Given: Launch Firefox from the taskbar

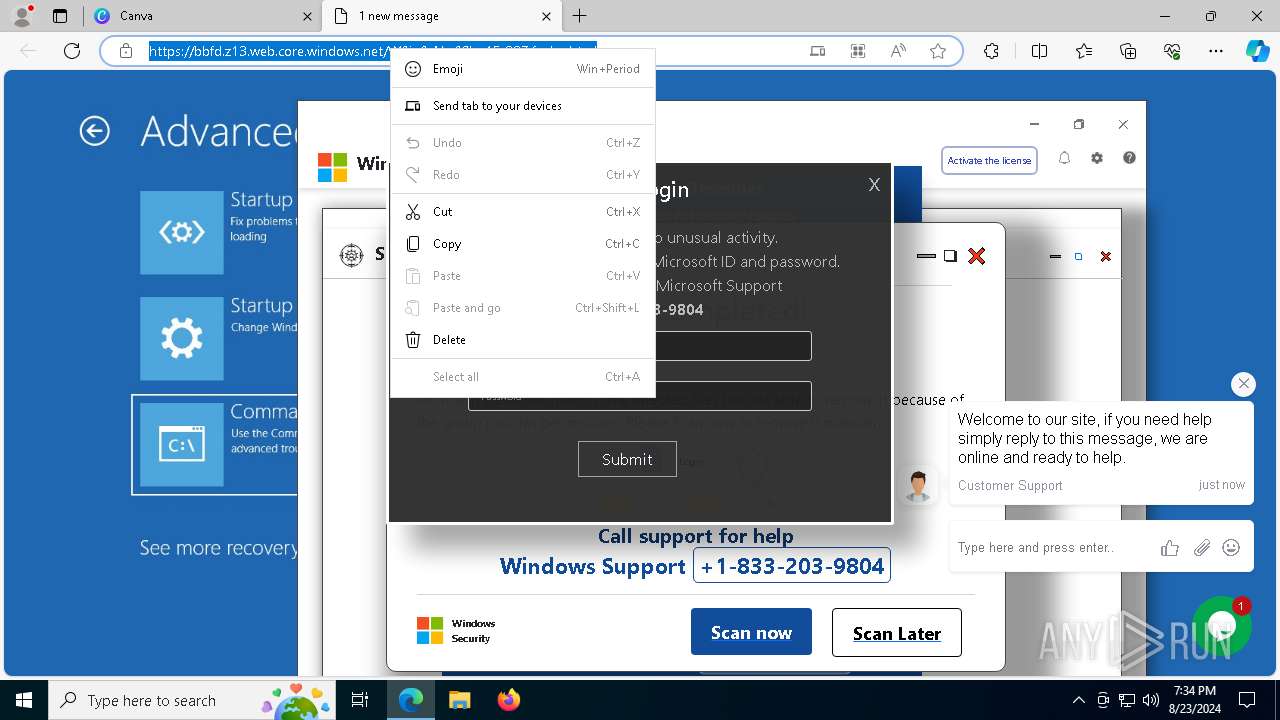Looking at the screenshot, I should point(509,700).
